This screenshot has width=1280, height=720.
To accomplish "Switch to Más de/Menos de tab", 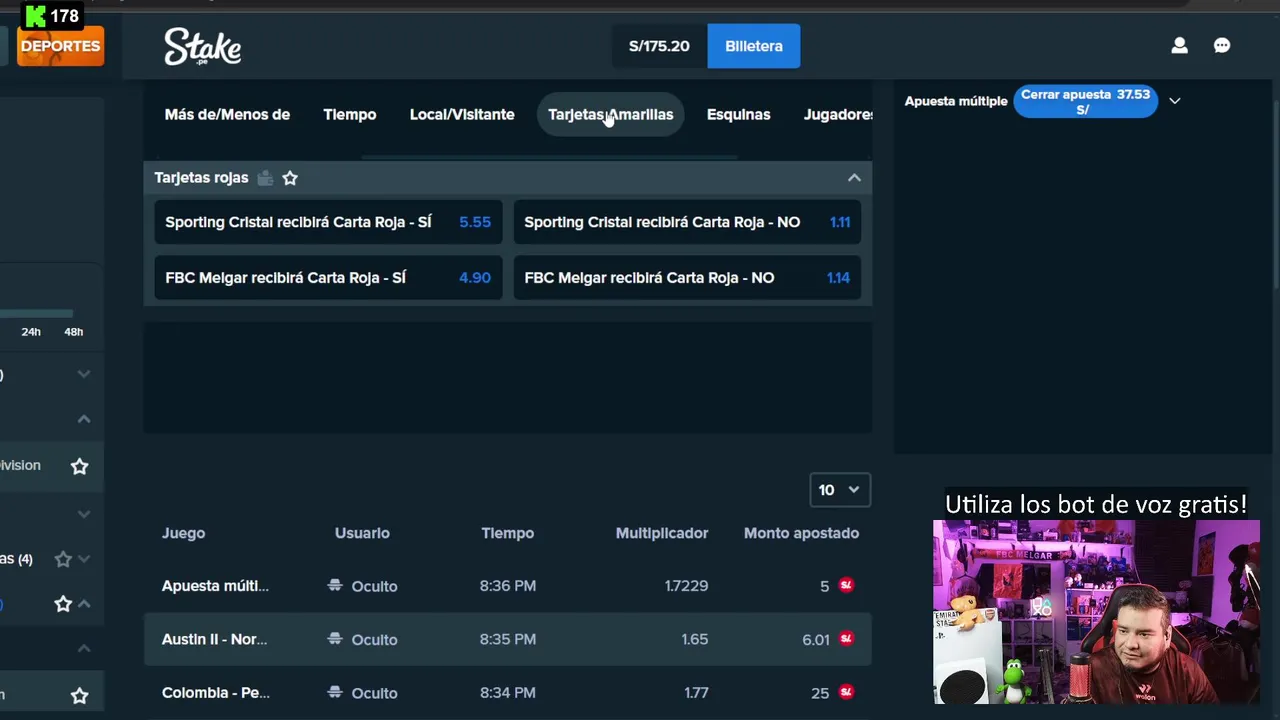I will (x=227, y=115).
